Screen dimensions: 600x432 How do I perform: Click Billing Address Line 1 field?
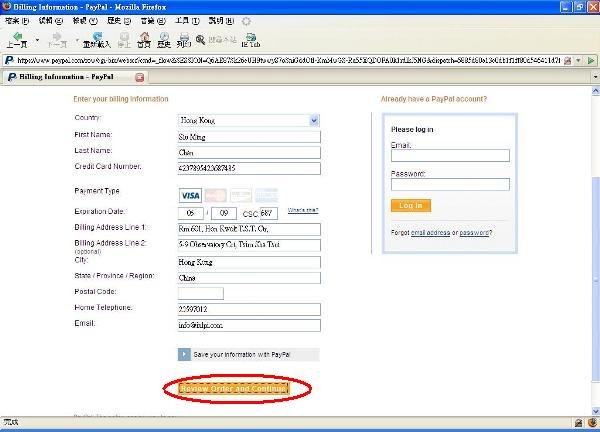(249, 229)
